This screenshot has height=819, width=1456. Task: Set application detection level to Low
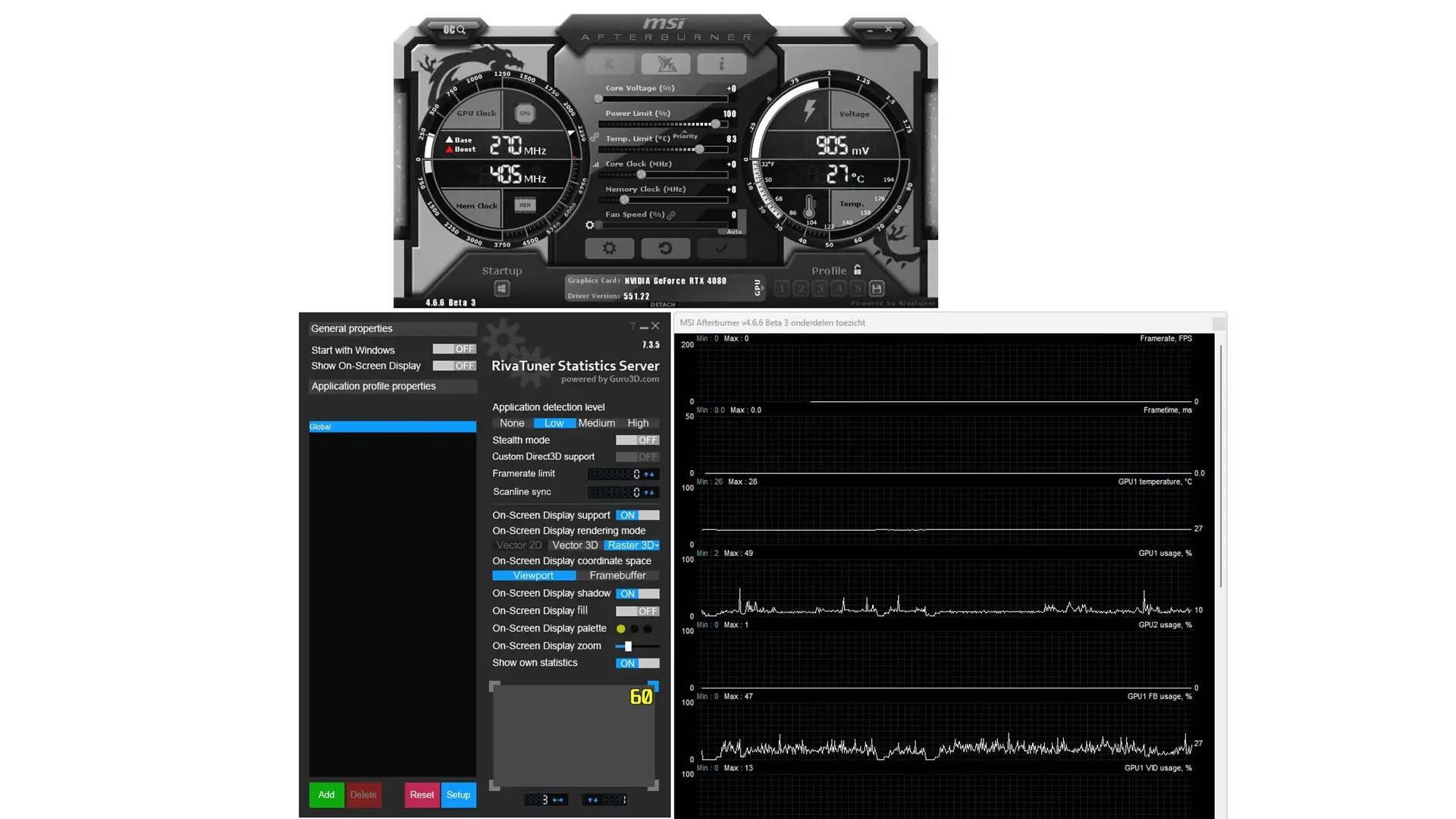(554, 423)
